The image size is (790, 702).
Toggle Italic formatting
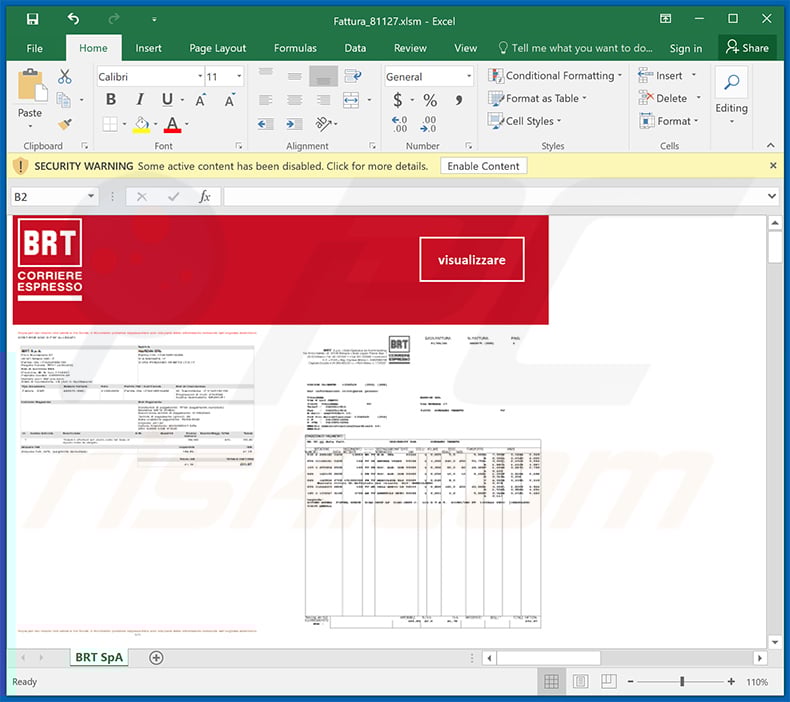[140, 100]
